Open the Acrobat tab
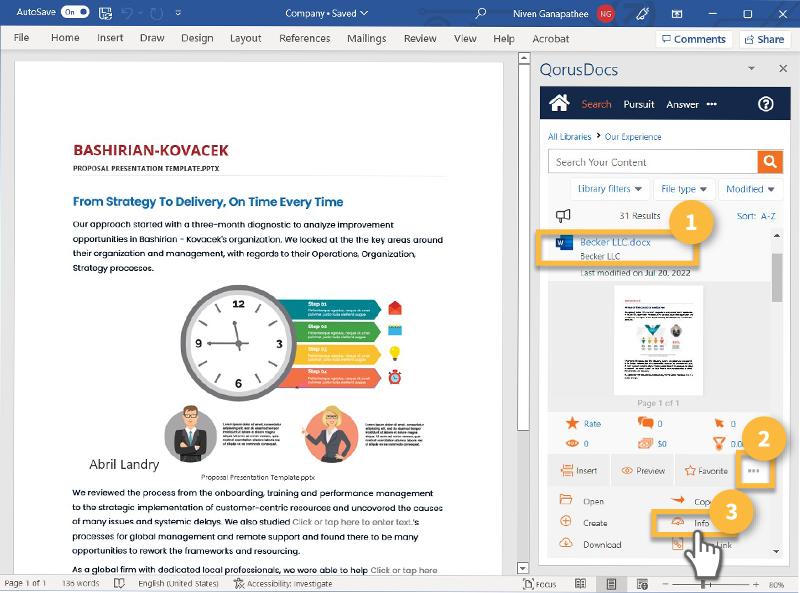The height and width of the screenshot is (593, 800). [x=551, y=39]
